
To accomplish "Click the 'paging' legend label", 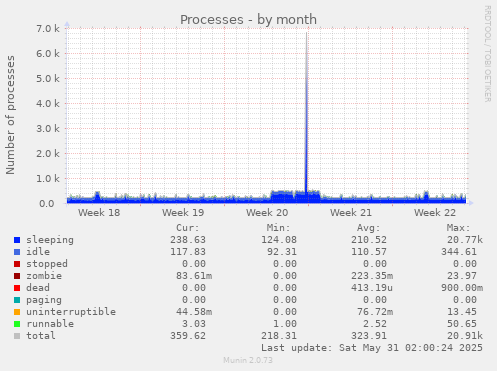I will point(44,300).
